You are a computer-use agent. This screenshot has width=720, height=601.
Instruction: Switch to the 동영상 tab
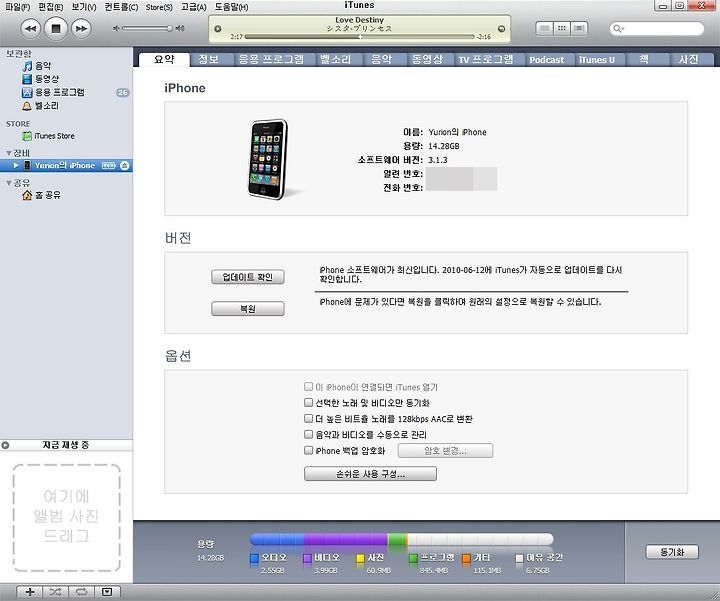point(427,60)
